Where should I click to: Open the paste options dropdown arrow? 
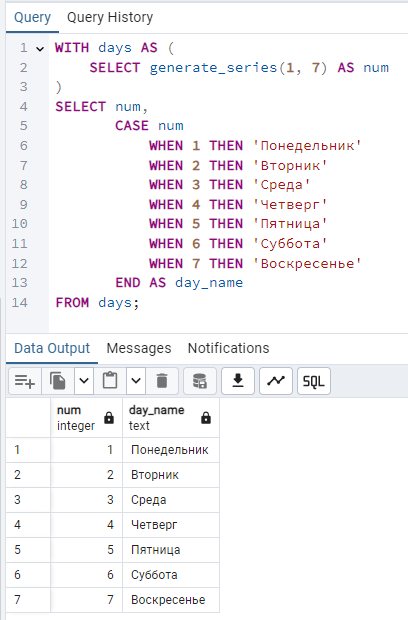point(136,381)
